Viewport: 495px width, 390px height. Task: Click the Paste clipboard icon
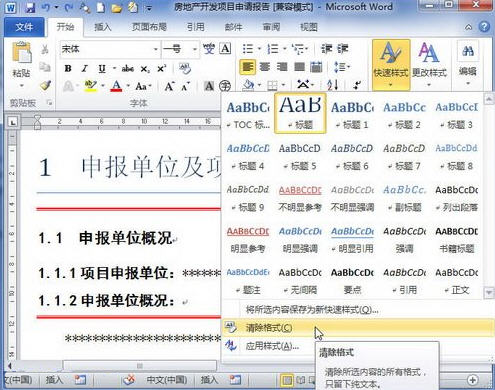point(22,53)
